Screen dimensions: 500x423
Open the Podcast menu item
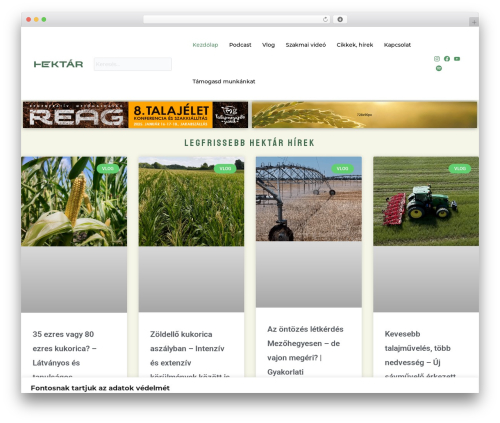240,45
